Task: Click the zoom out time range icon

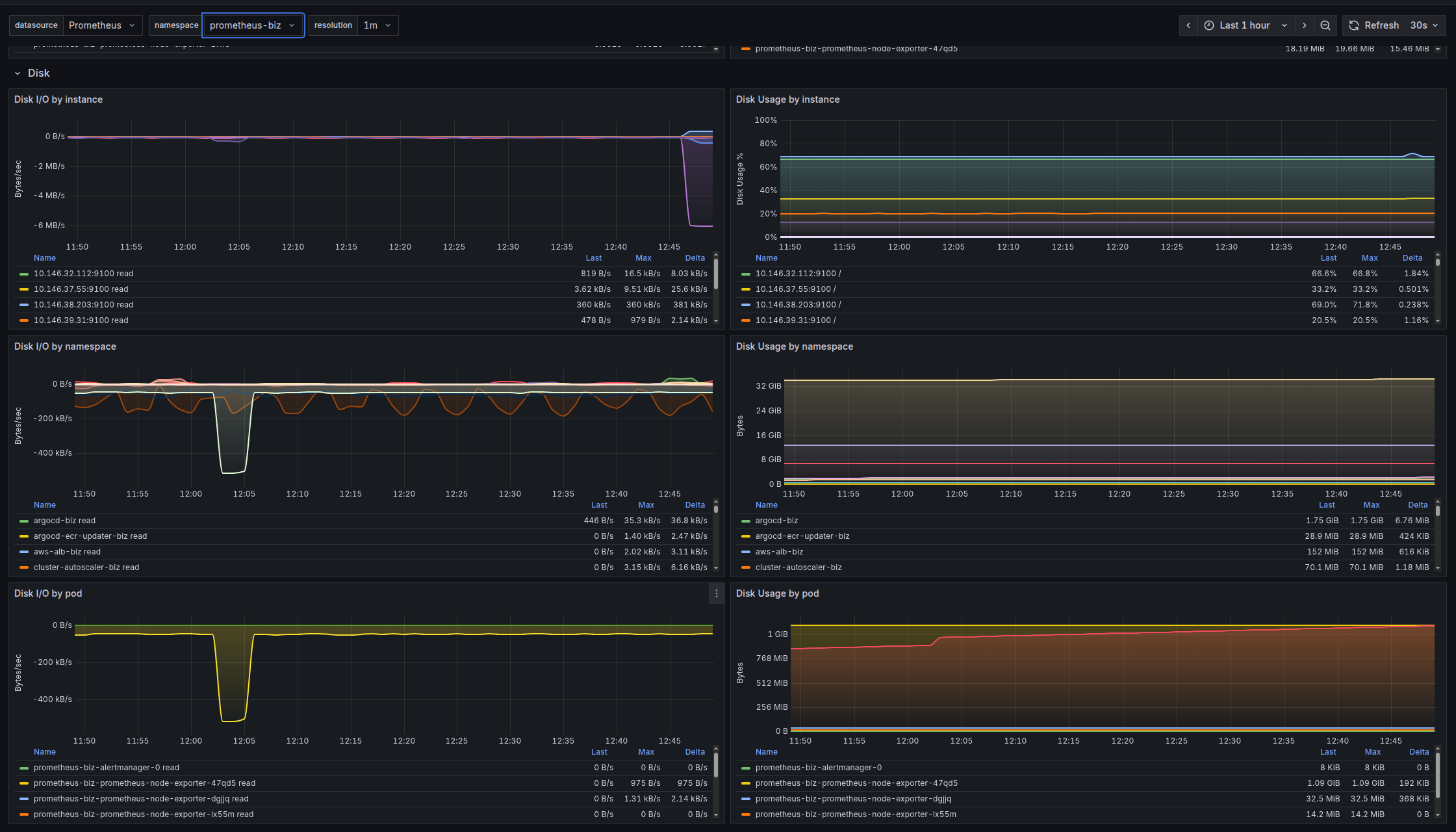Action: click(1325, 25)
